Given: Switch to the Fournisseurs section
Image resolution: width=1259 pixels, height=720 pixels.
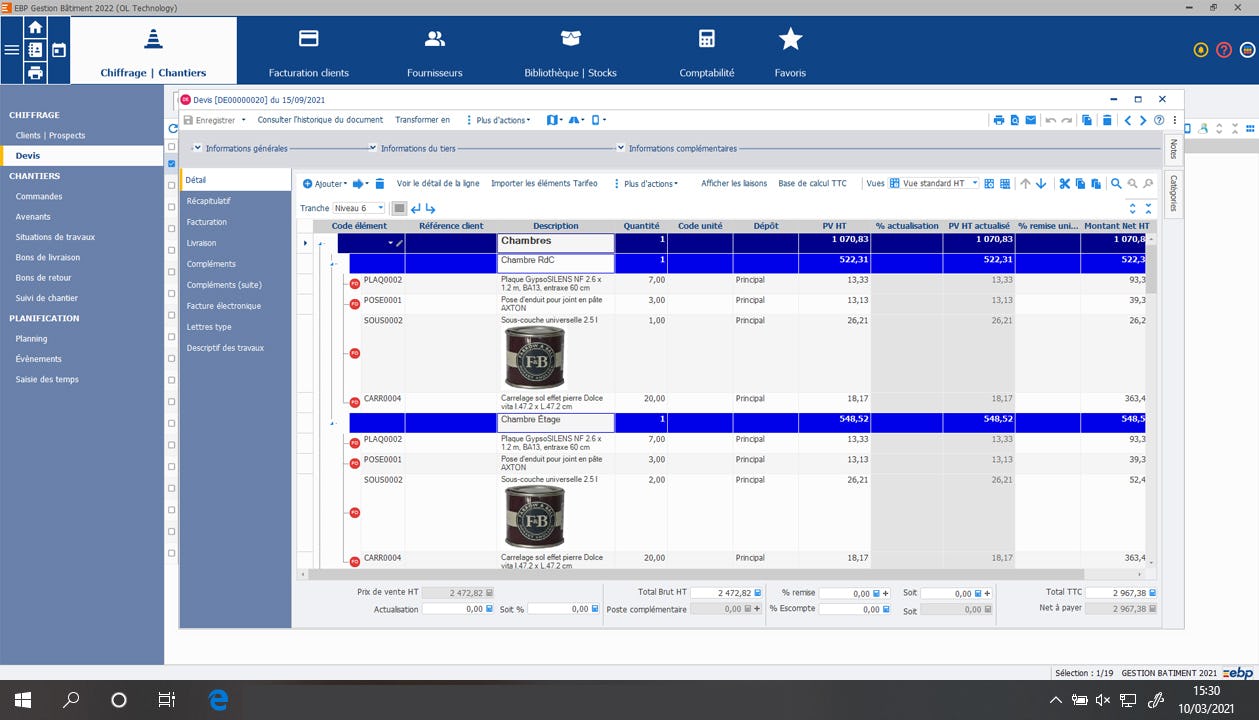Looking at the screenshot, I should tap(434, 48).
